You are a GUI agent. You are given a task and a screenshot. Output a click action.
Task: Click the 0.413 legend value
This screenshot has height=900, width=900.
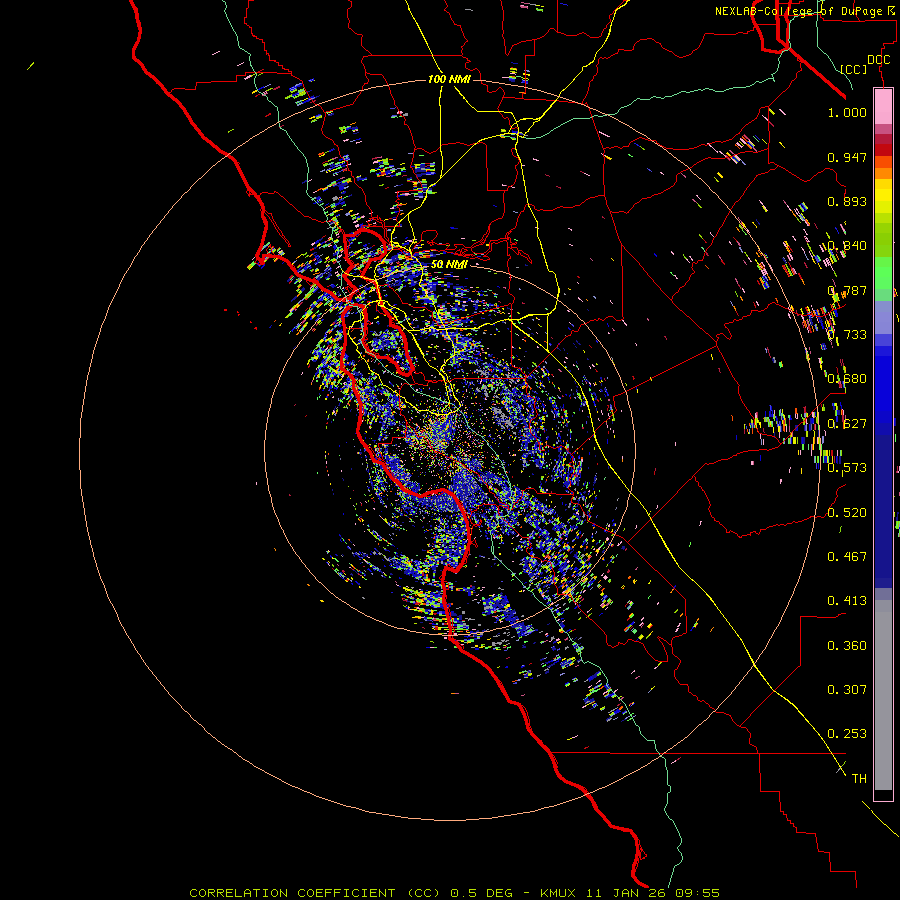point(847,601)
